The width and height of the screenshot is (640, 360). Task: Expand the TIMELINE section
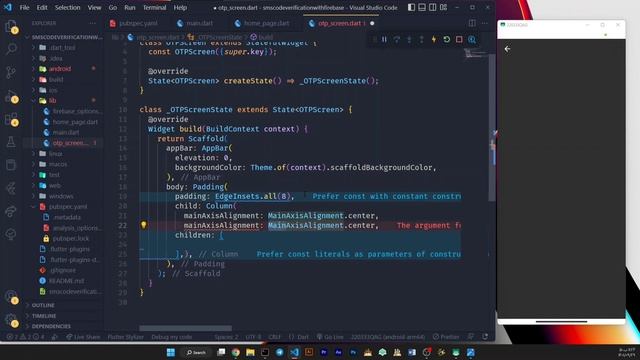coord(44,316)
